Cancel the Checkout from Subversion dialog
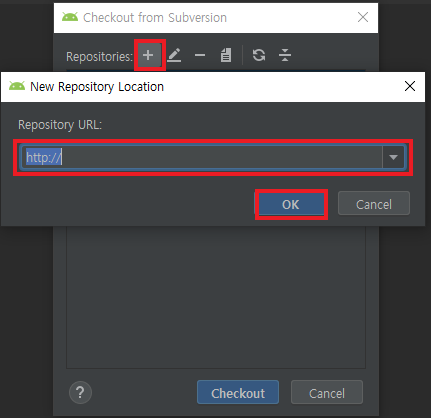 pyautogui.click(x=327, y=393)
